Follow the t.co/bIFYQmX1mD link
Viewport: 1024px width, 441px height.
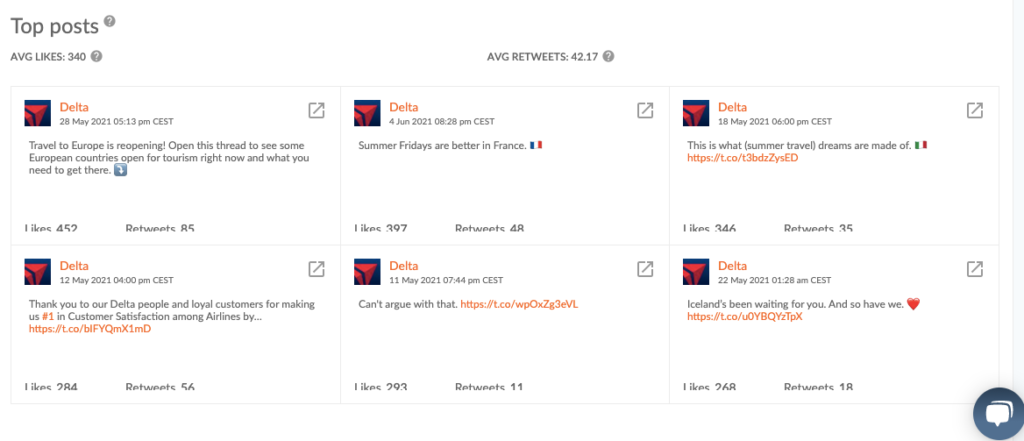pyautogui.click(x=90, y=328)
